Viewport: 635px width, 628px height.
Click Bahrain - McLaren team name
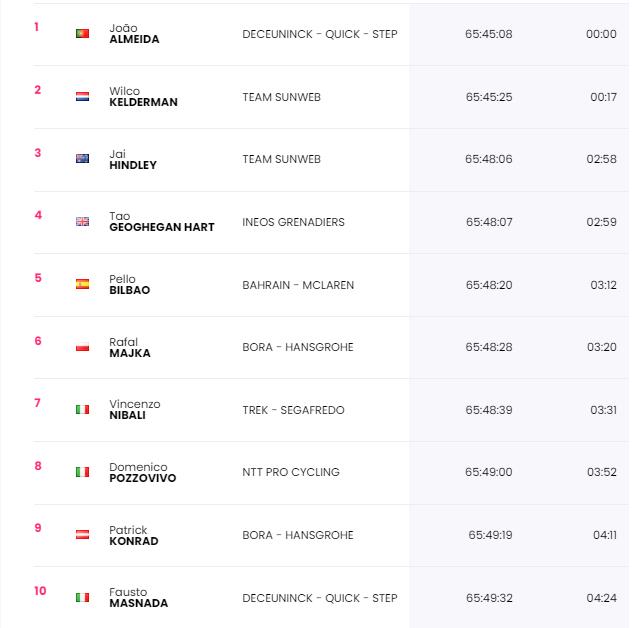(298, 285)
